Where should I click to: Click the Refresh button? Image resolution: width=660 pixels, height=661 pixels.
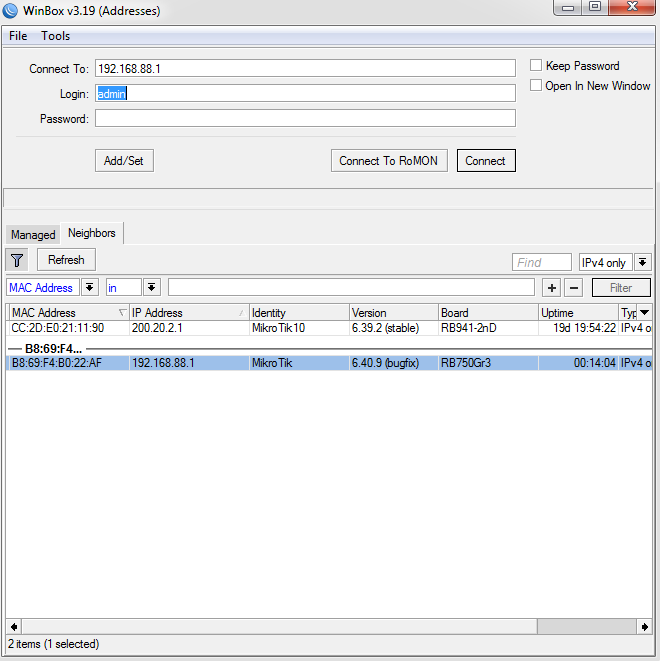[66, 260]
